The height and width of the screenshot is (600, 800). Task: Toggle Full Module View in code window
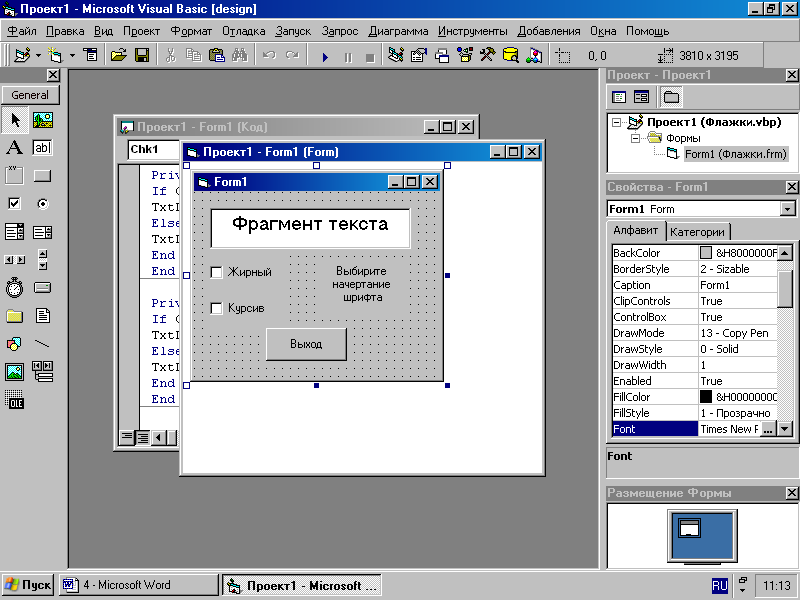(142, 437)
